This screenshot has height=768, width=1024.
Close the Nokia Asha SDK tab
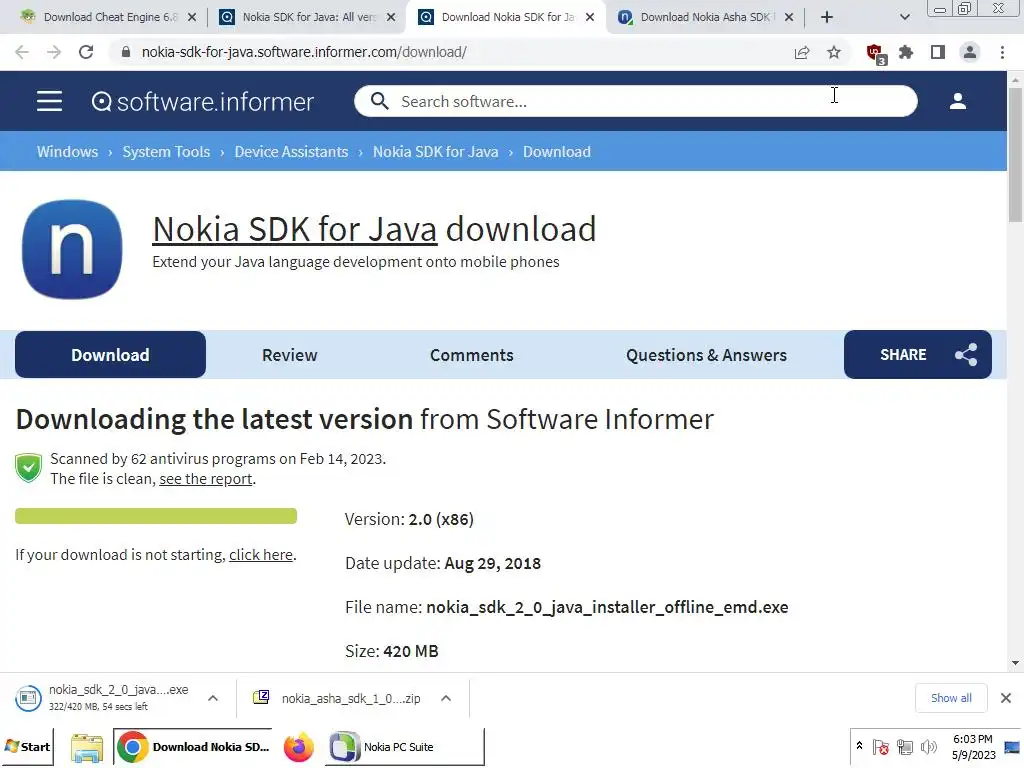pyautogui.click(x=789, y=17)
